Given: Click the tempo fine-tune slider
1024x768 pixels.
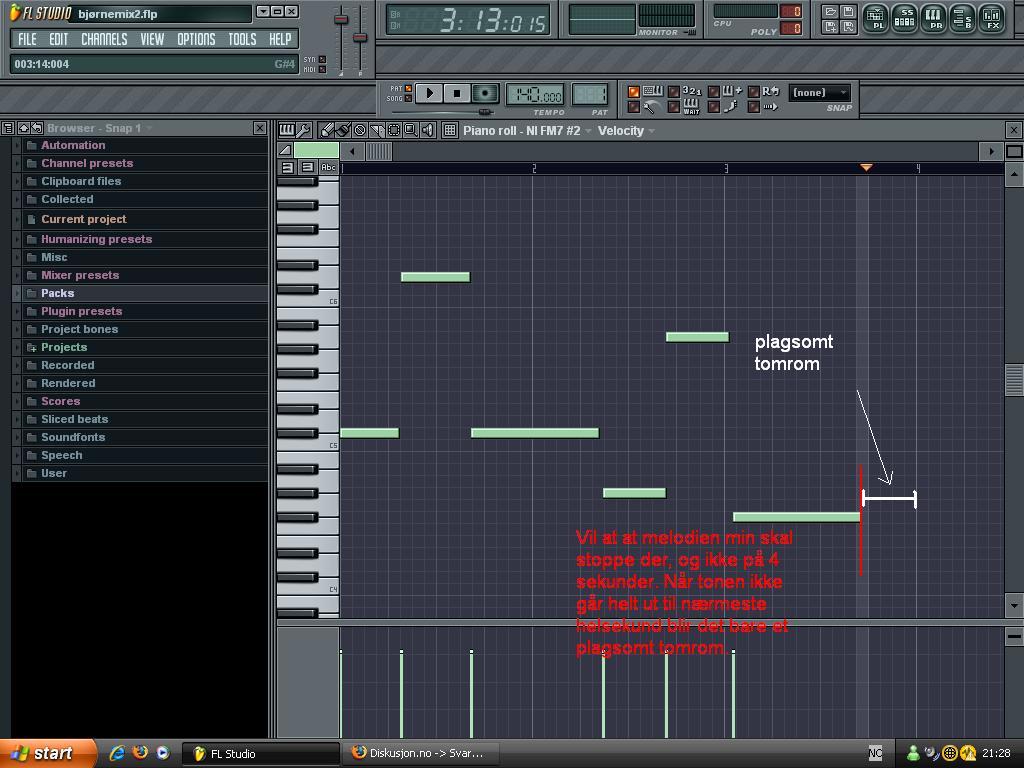Looking at the screenshot, I should (x=483, y=112).
